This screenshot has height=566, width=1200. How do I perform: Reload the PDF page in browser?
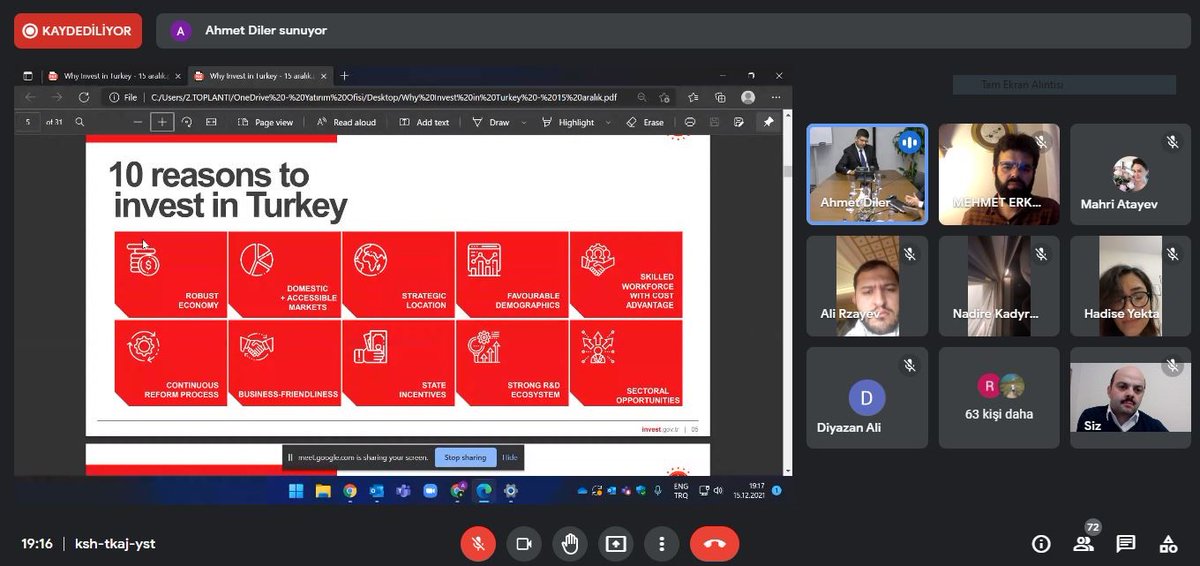click(x=84, y=97)
